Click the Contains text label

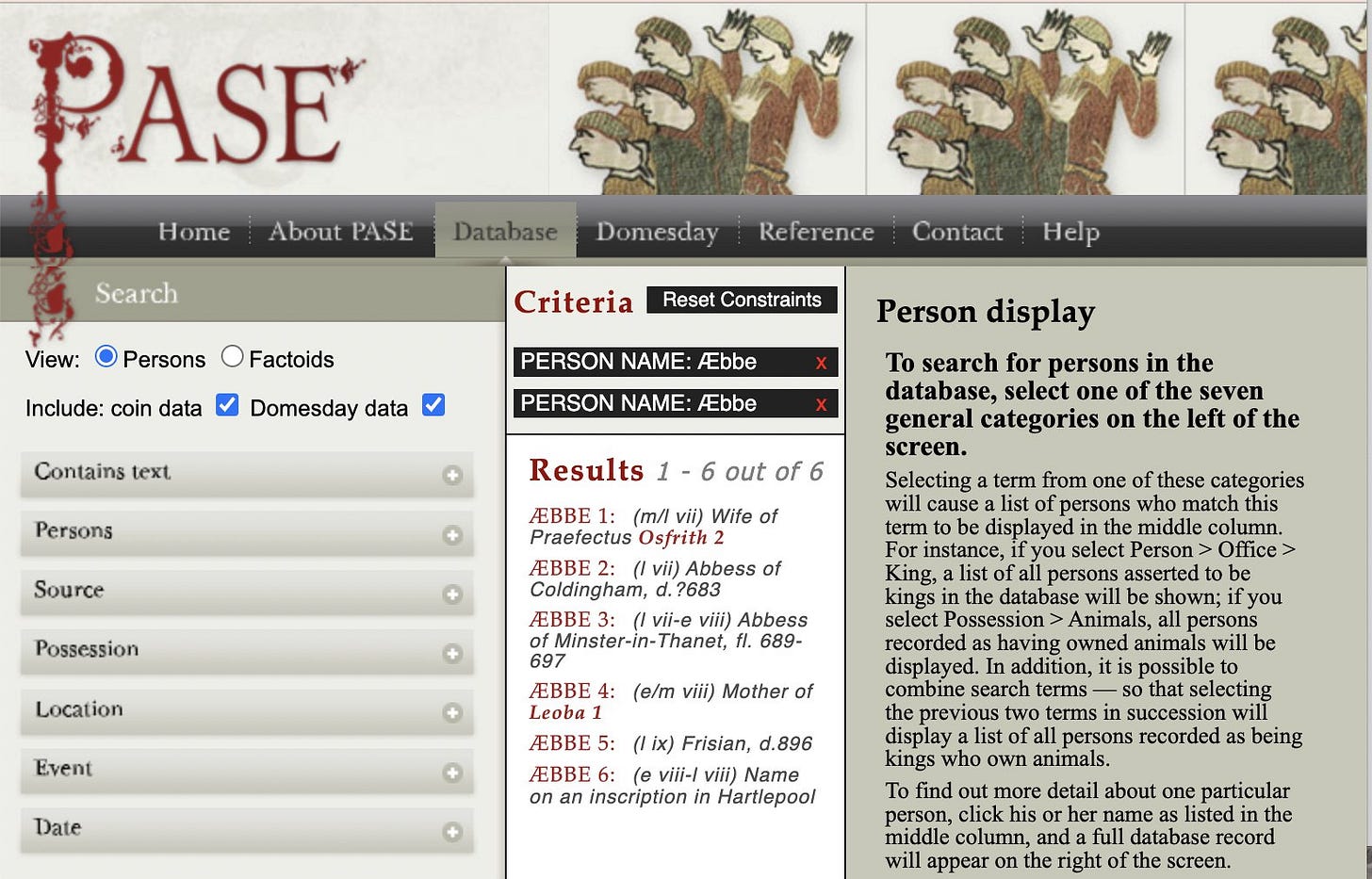(x=102, y=471)
